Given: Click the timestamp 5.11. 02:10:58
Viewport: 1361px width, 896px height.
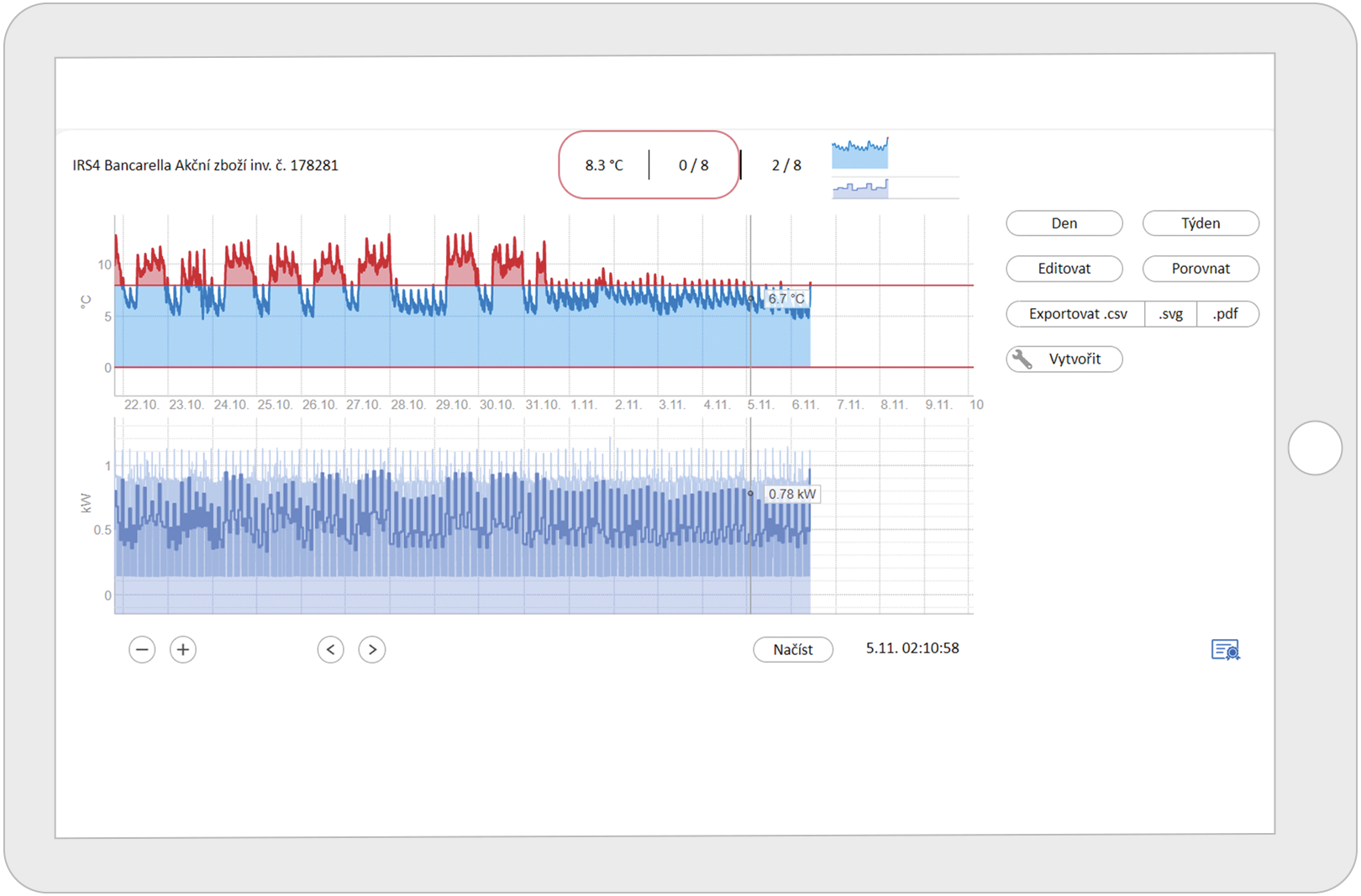Looking at the screenshot, I should pos(912,648).
